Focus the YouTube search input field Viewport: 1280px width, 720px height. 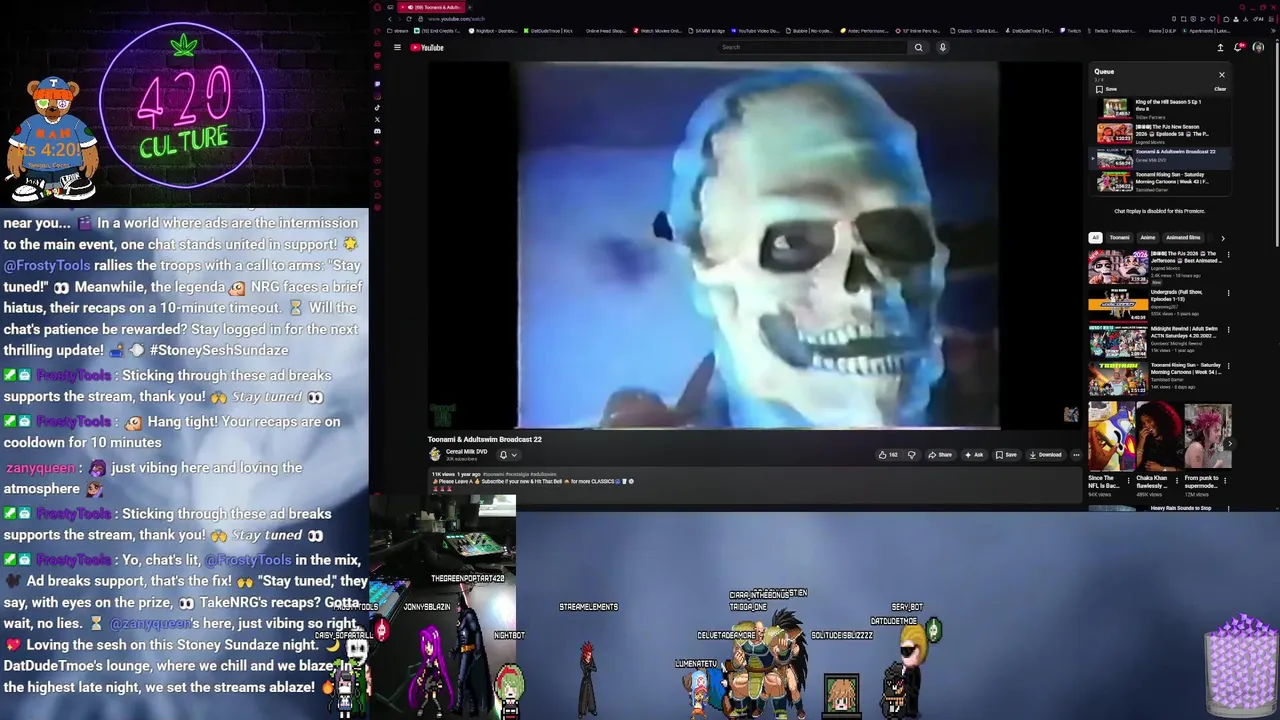[813, 47]
